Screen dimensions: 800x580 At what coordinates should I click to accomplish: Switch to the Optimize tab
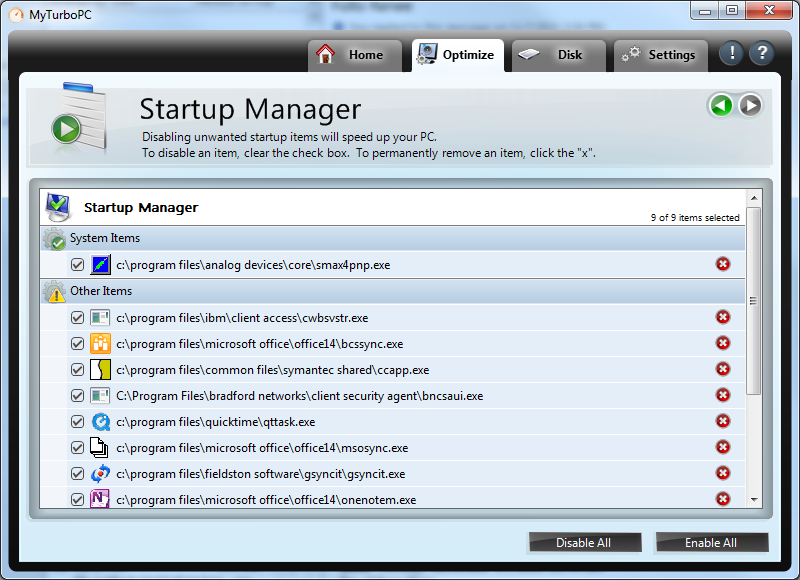coord(458,55)
